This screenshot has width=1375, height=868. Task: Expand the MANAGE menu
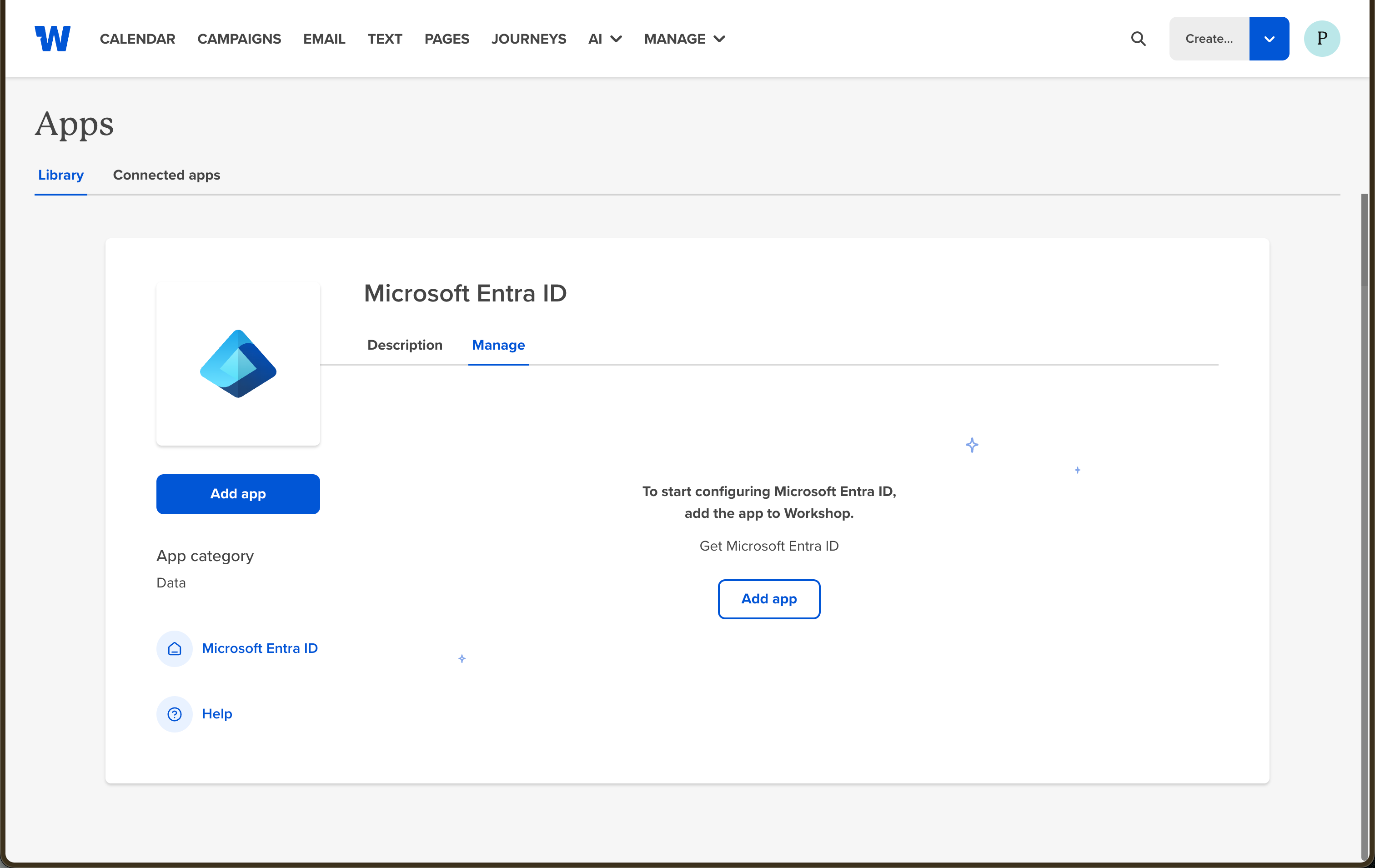pos(685,39)
